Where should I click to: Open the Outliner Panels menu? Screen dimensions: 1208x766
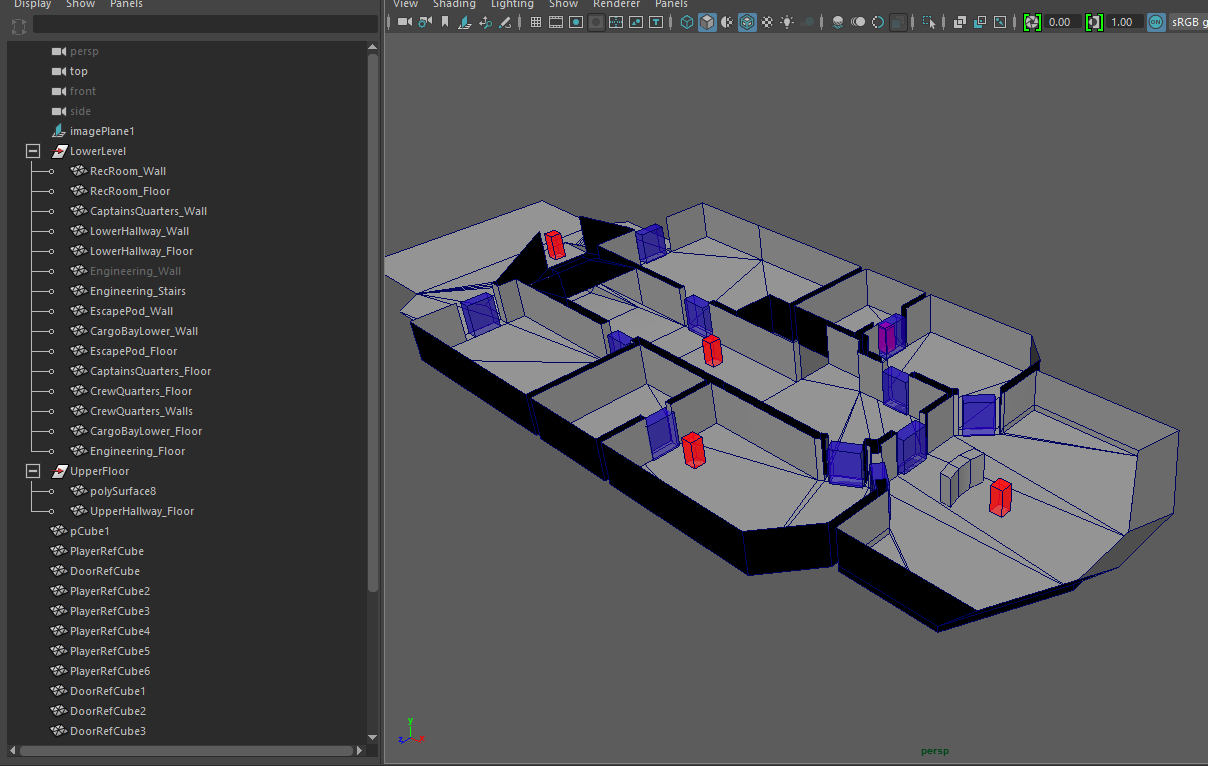point(126,4)
